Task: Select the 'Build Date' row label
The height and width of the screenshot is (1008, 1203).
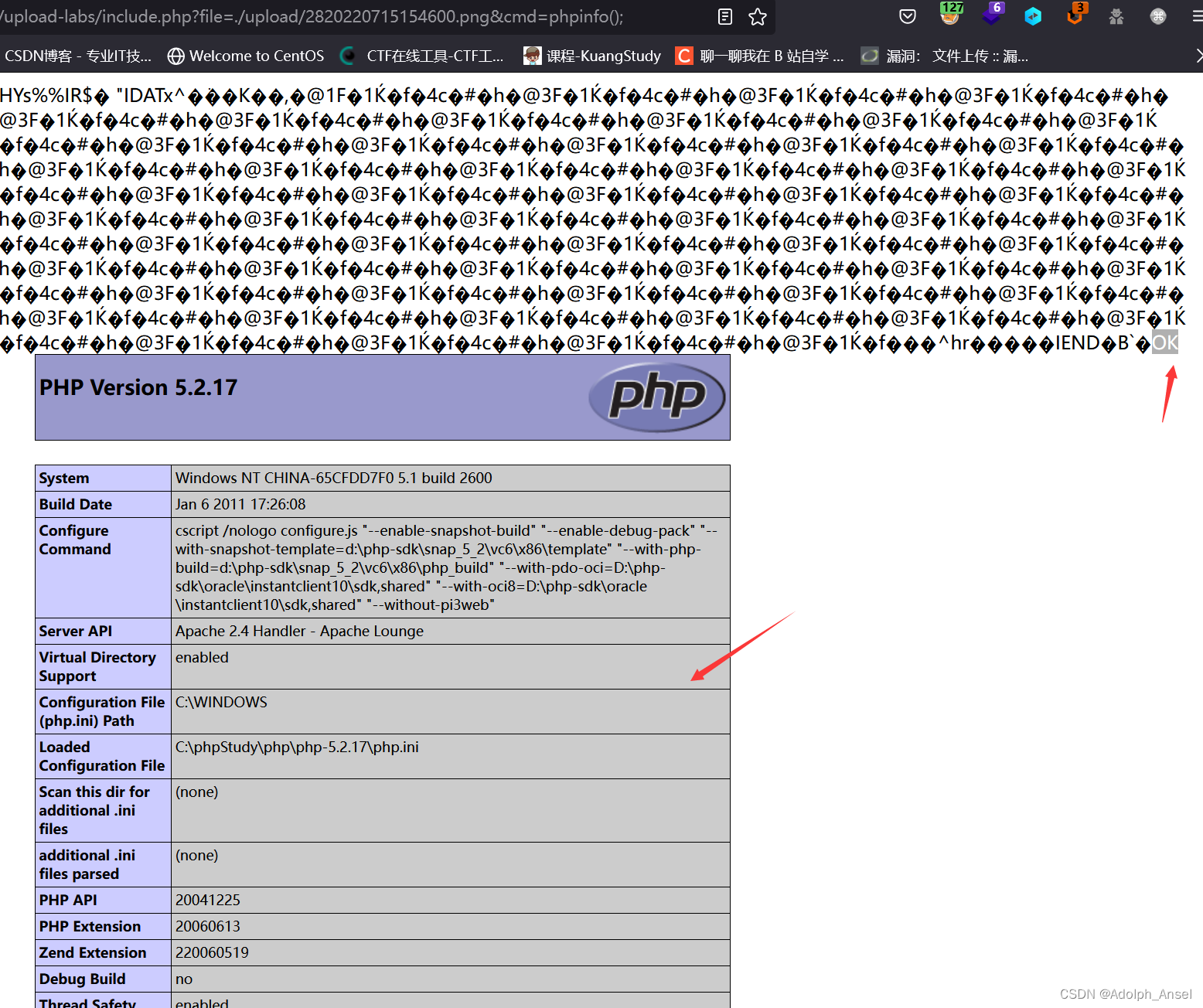Action: coord(76,504)
